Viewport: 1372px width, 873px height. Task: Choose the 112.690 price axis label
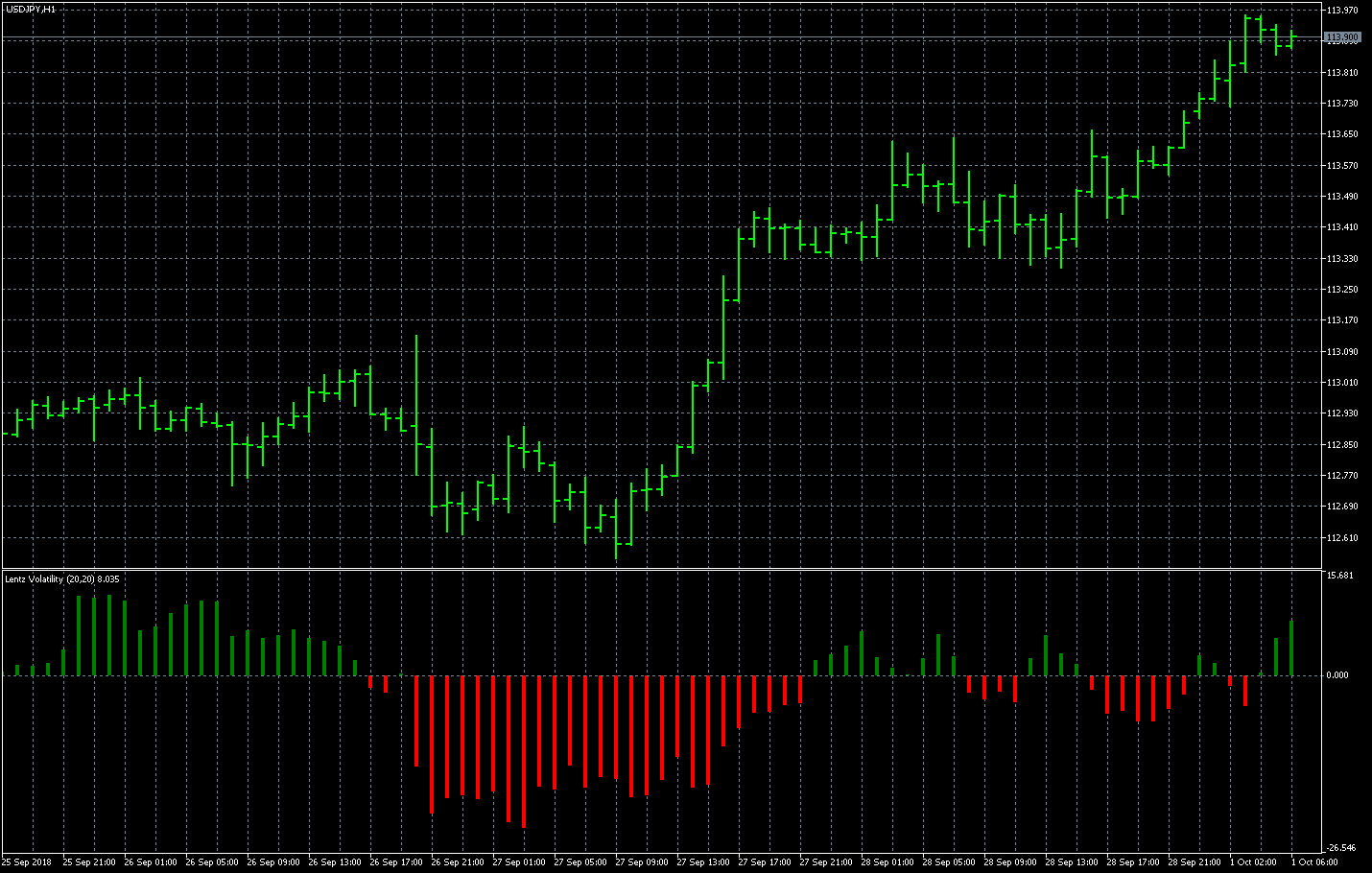point(1342,507)
